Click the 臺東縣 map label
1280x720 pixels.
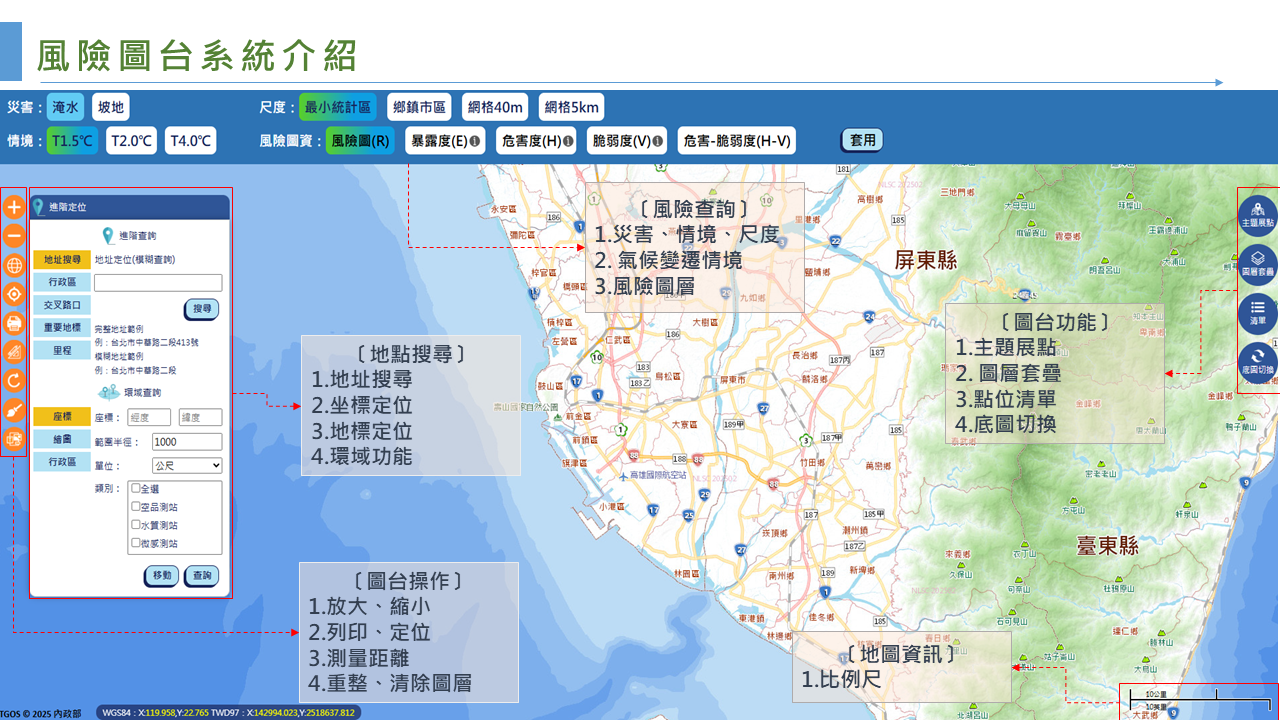[1107, 546]
